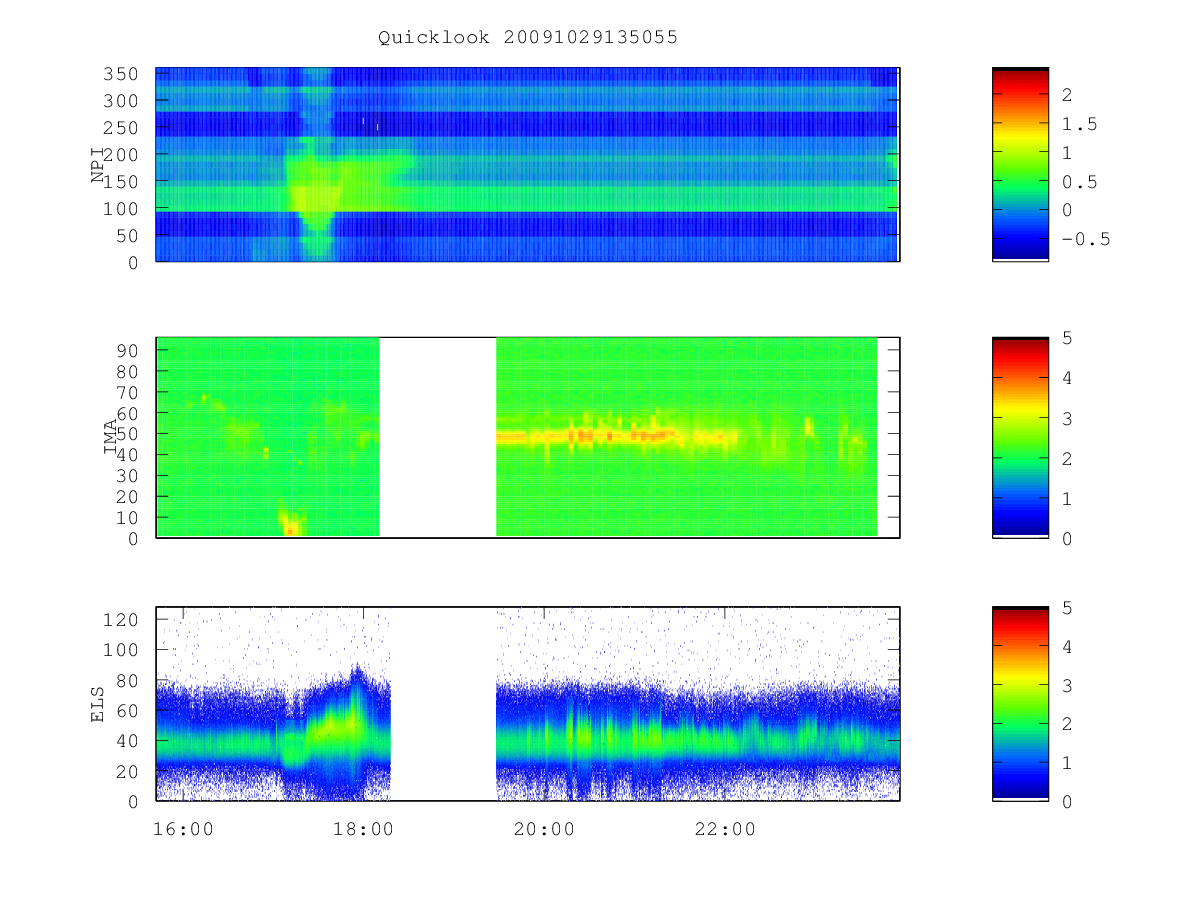
Task: Click the ELS panel color bar
Action: pyautogui.click(x=1020, y=703)
